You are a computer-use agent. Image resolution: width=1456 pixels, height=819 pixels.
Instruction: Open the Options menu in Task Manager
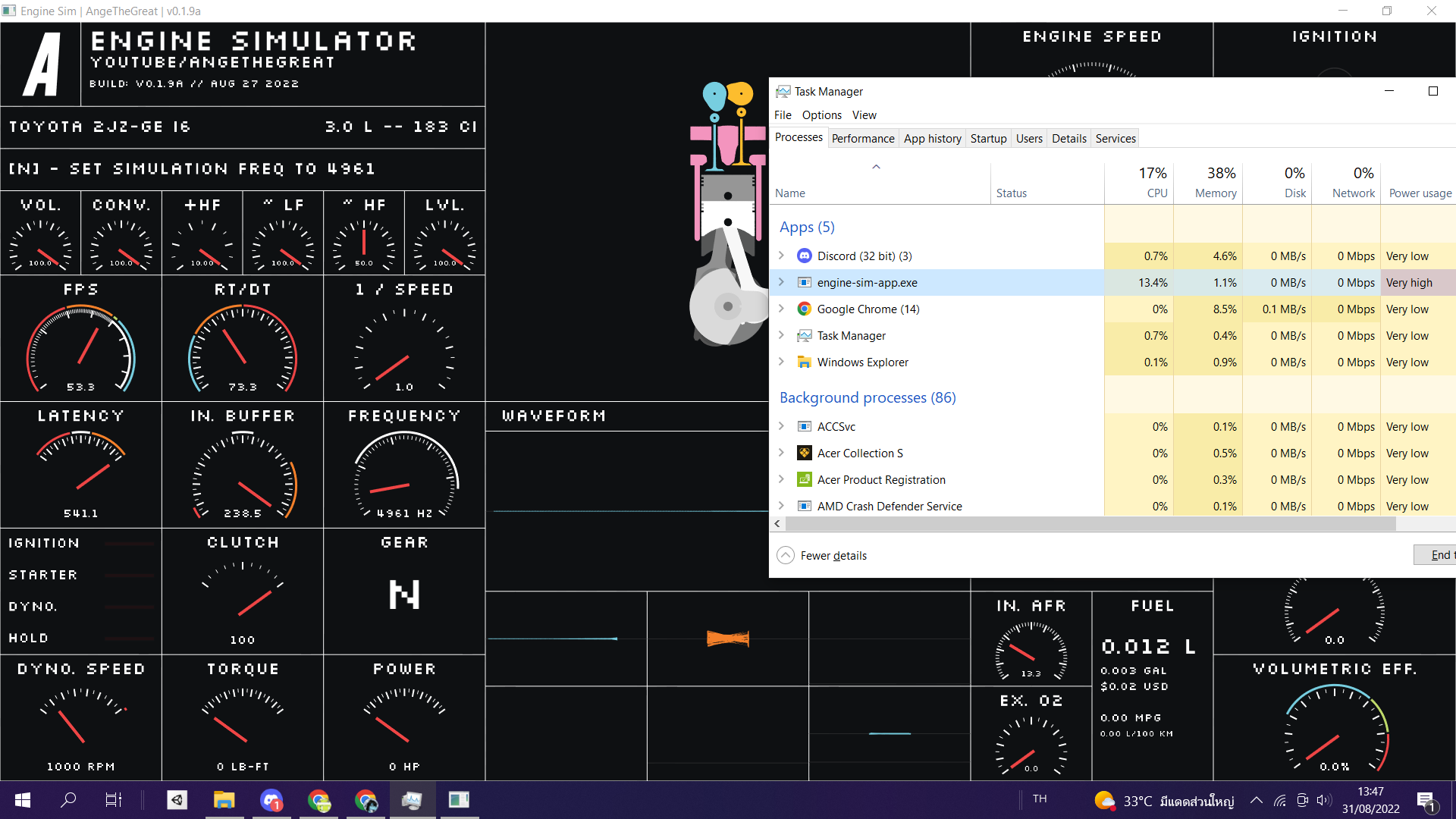pos(821,115)
